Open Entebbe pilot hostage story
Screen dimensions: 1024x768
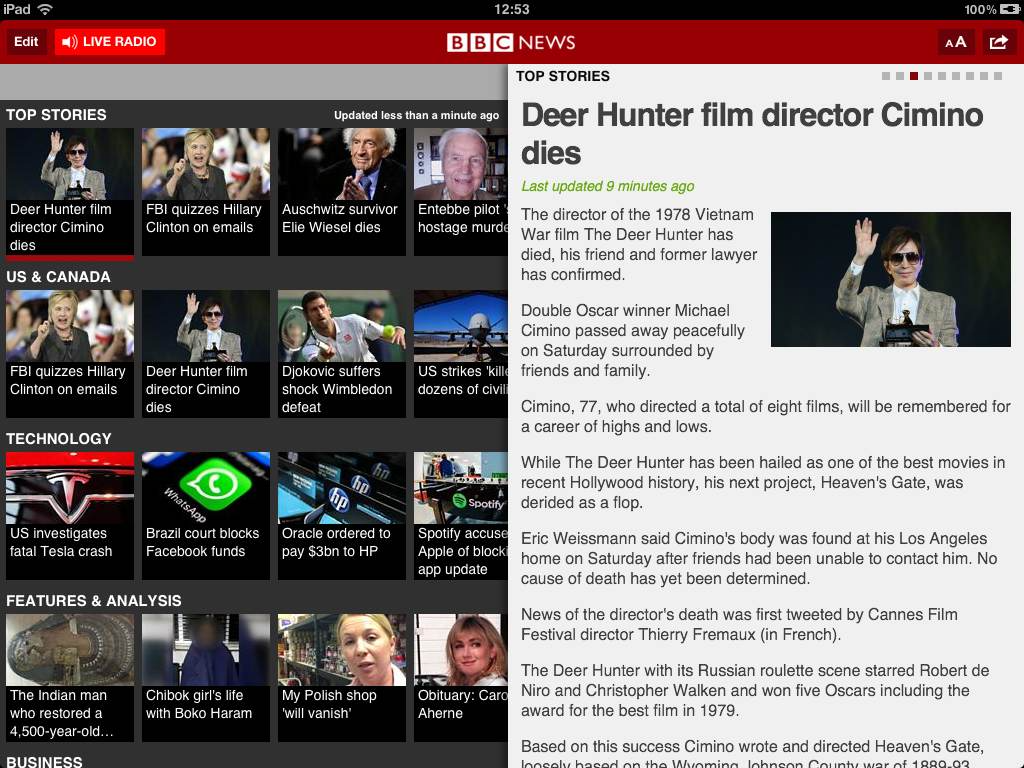pyautogui.click(x=461, y=192)
